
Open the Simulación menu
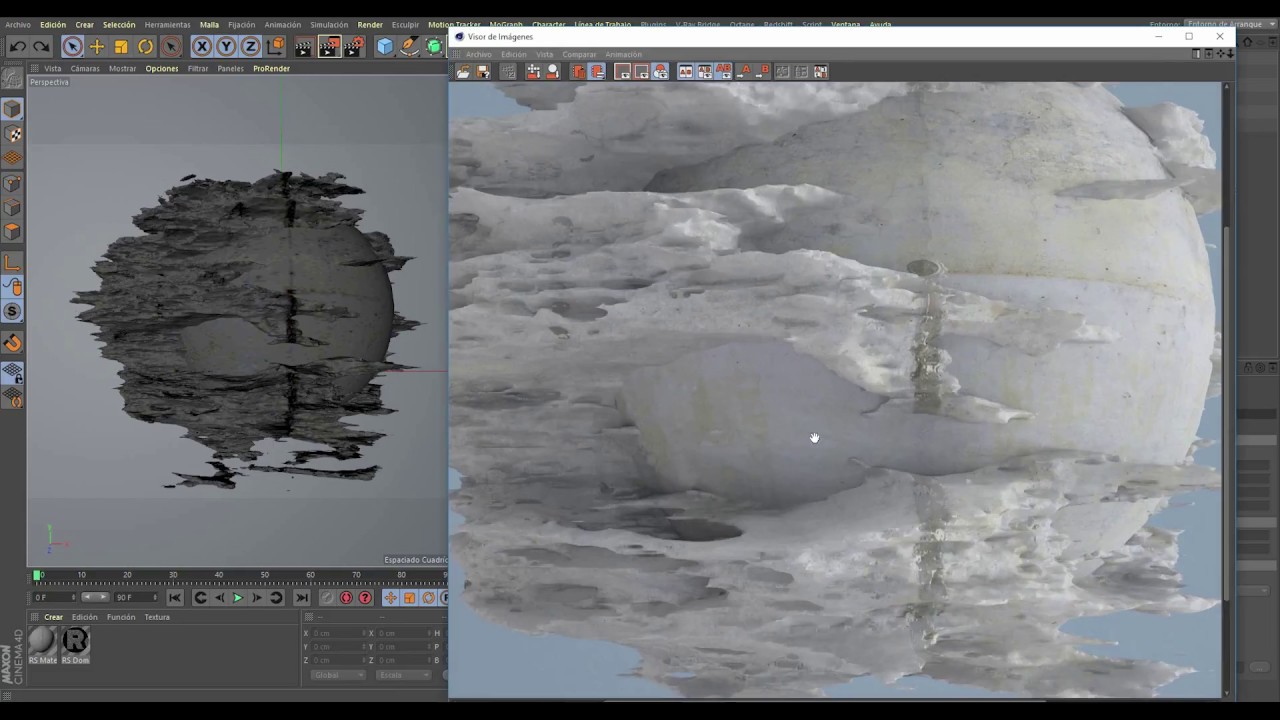[x=329, y=24]
